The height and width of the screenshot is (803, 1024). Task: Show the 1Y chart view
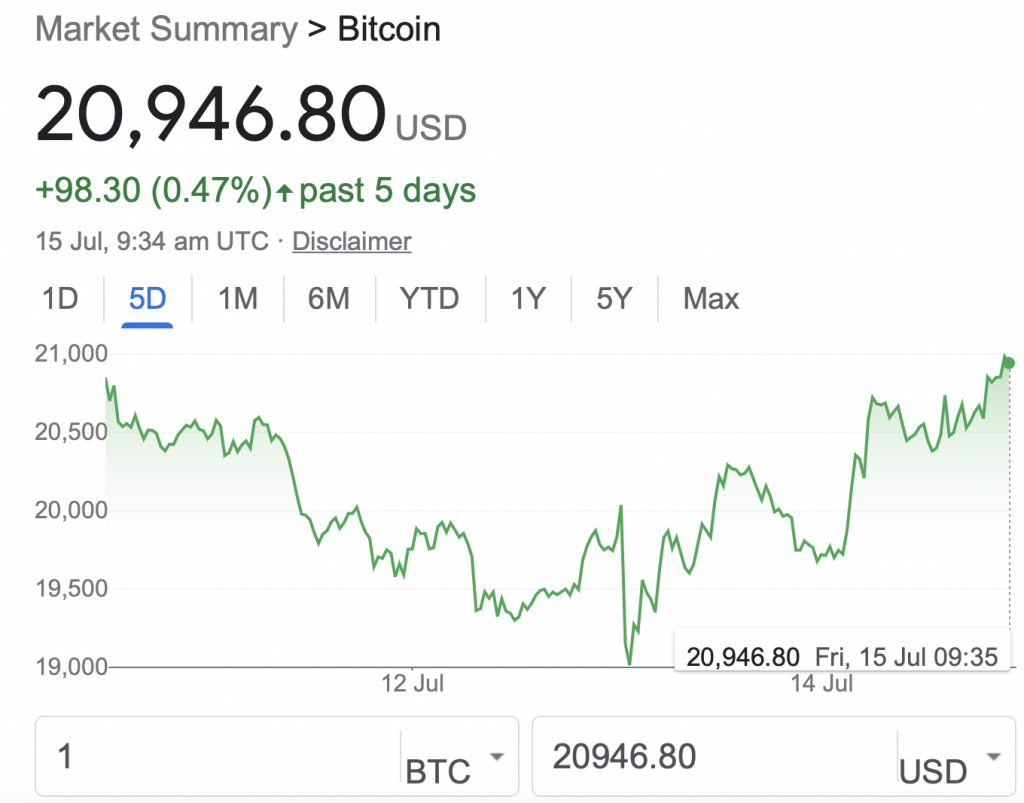pyautogui.click(x=528, y=299)
